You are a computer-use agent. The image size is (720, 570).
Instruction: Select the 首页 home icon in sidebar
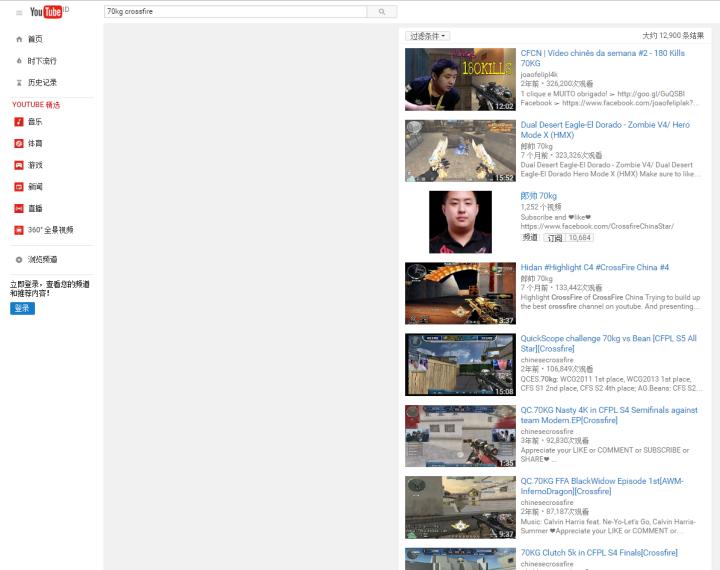pos(19,39)
